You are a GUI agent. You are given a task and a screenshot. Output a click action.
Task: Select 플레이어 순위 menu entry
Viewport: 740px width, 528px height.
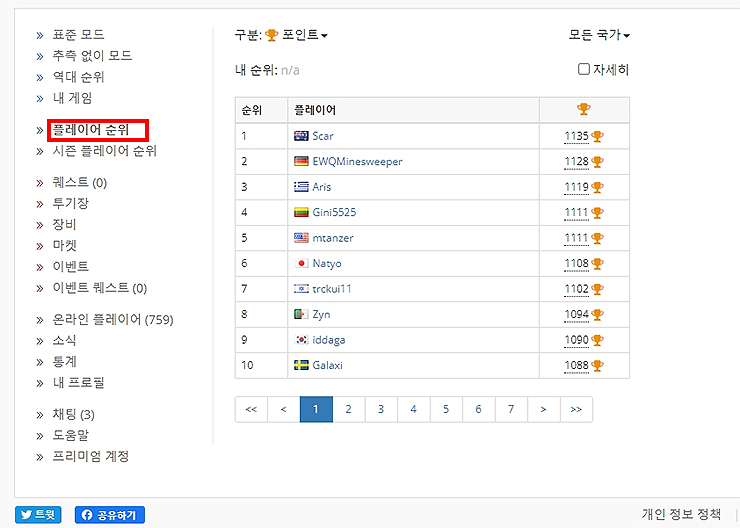click(91, 130)
